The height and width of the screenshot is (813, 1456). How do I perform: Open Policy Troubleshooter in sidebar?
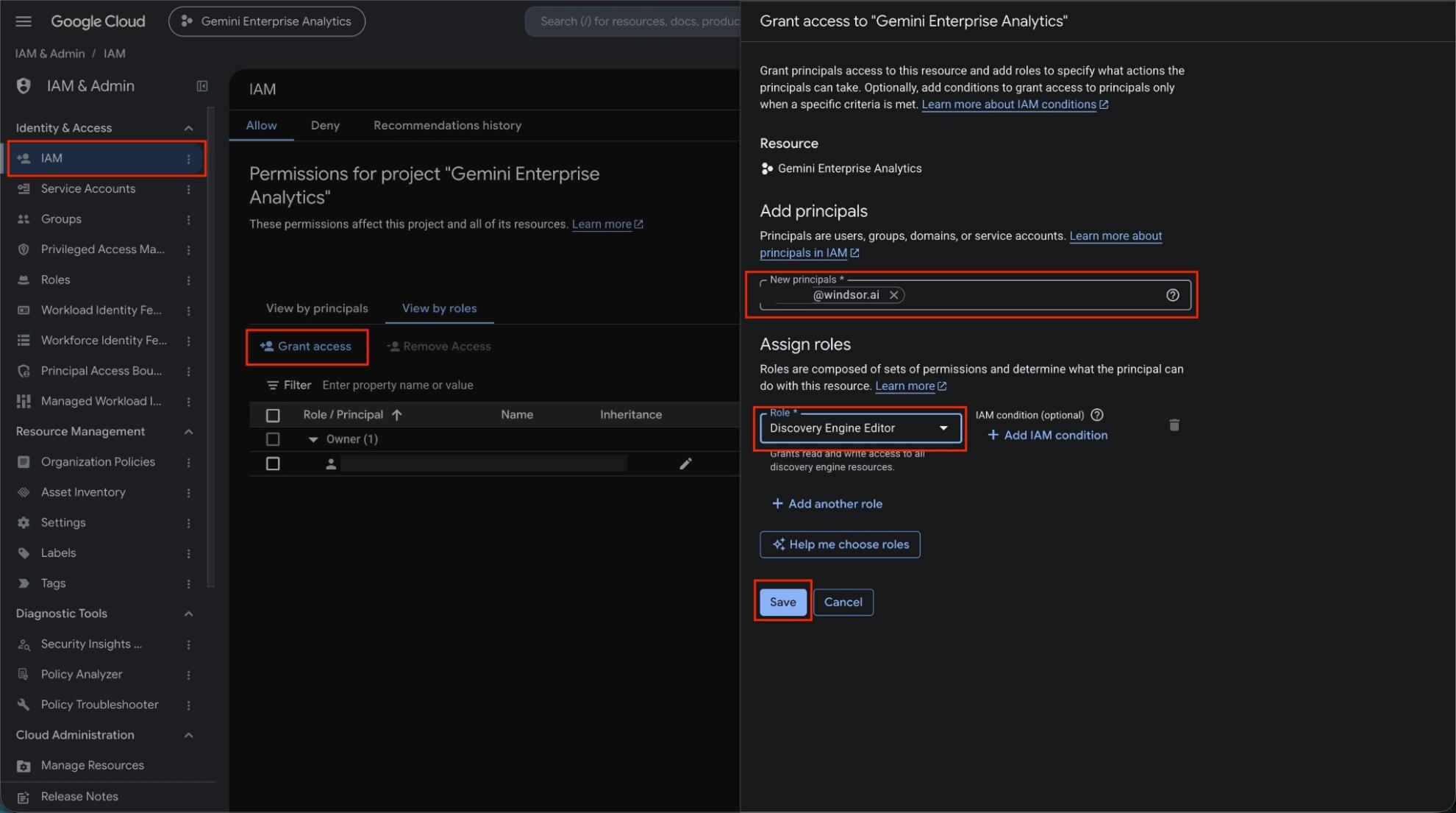point(99,705)
